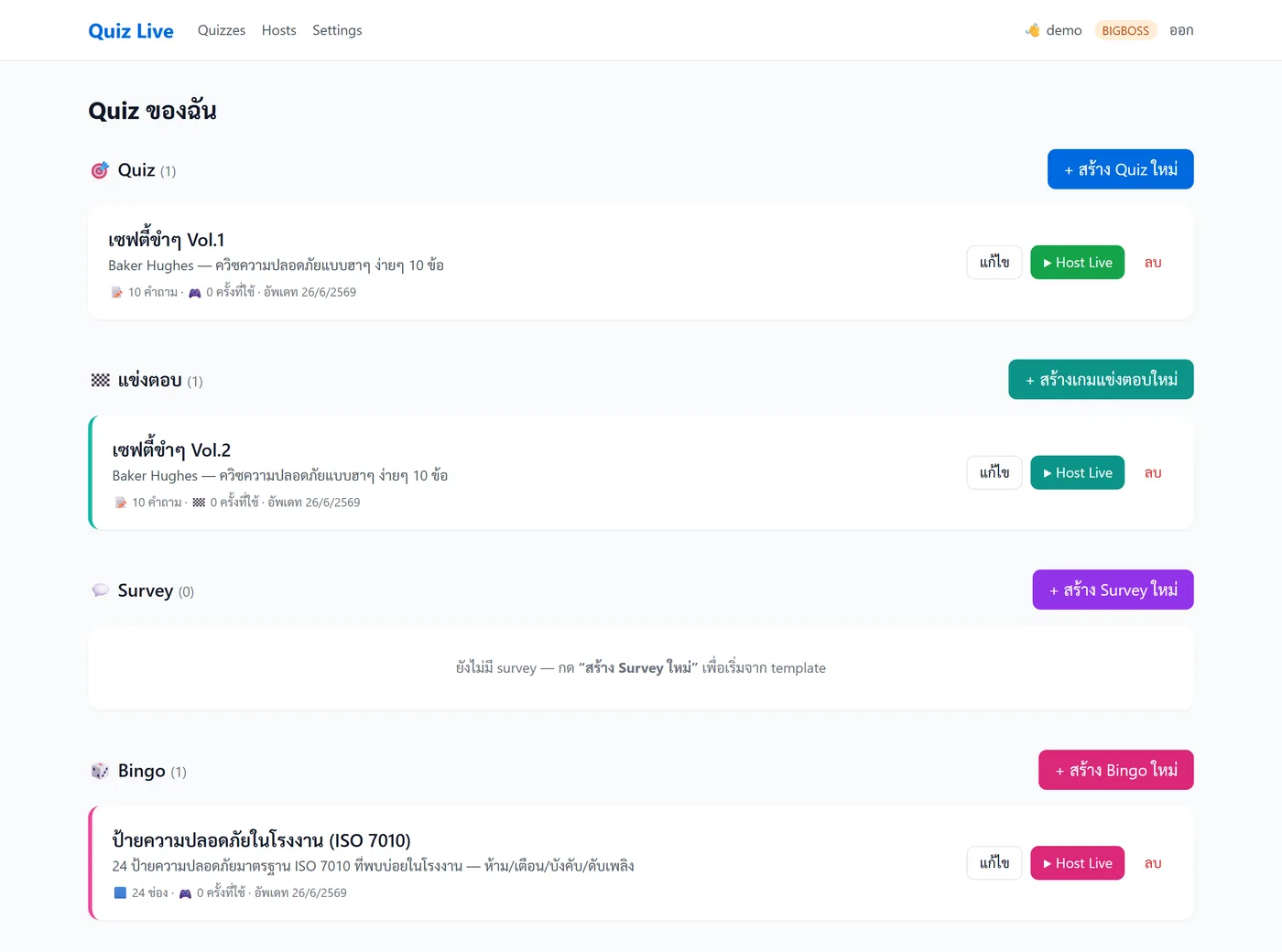The image size is (1282, 952).
Task: Click แก้ไข for เซฟตี้ขำๆ Vol.1
Action: point(994,263)
